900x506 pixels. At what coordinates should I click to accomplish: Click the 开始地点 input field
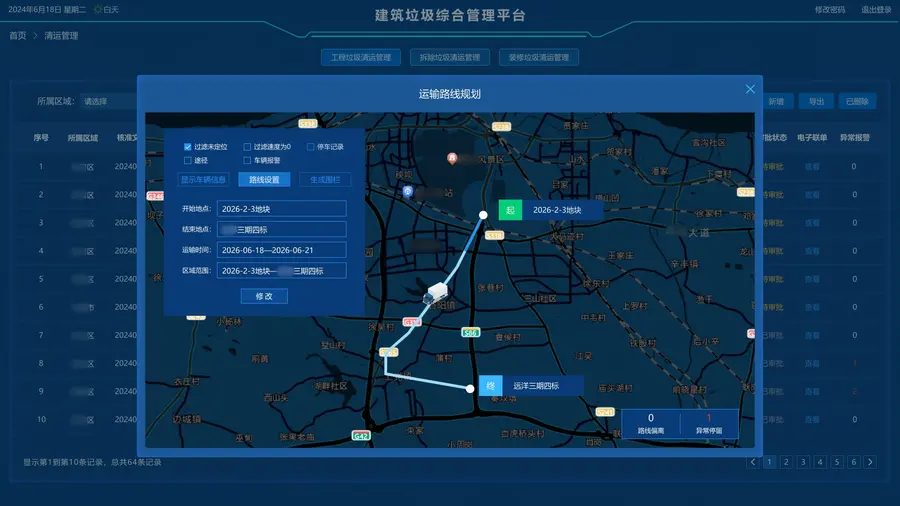pos(281,209)
